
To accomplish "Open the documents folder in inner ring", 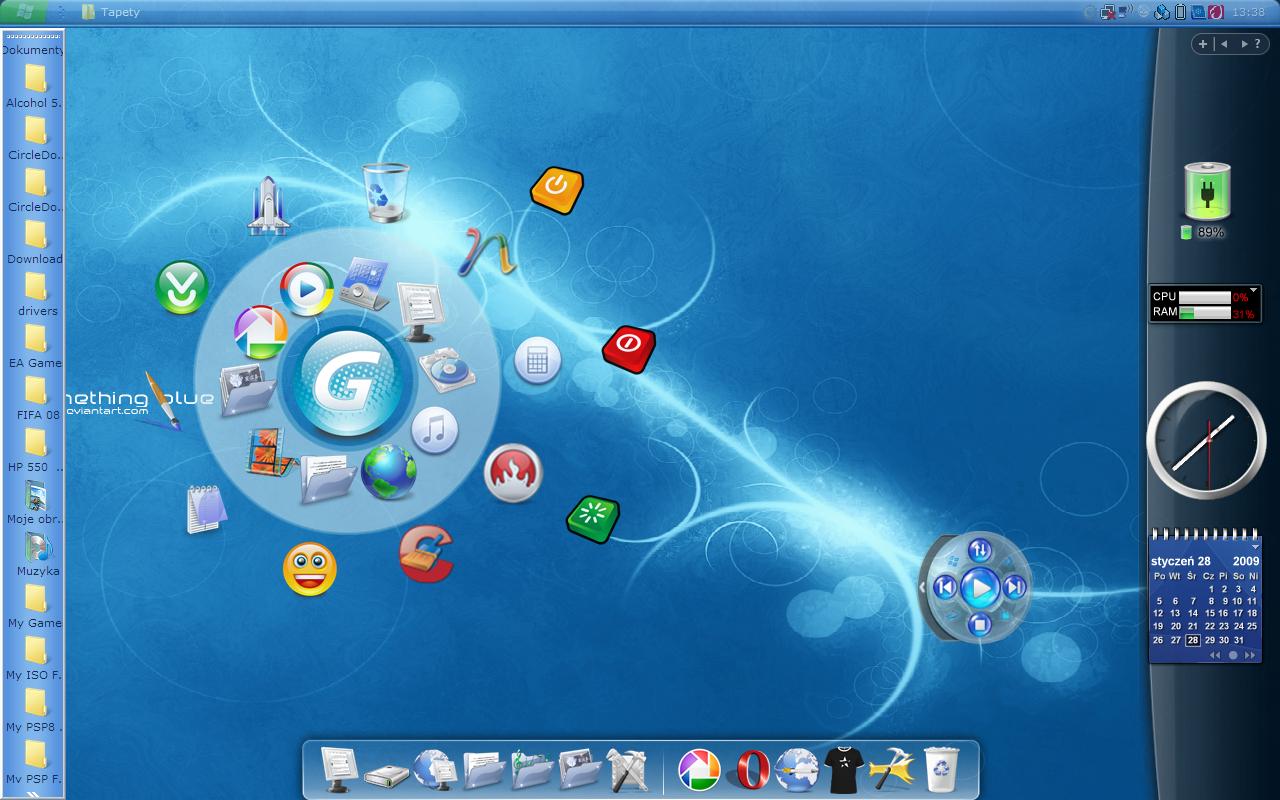I will coord(327,478).
